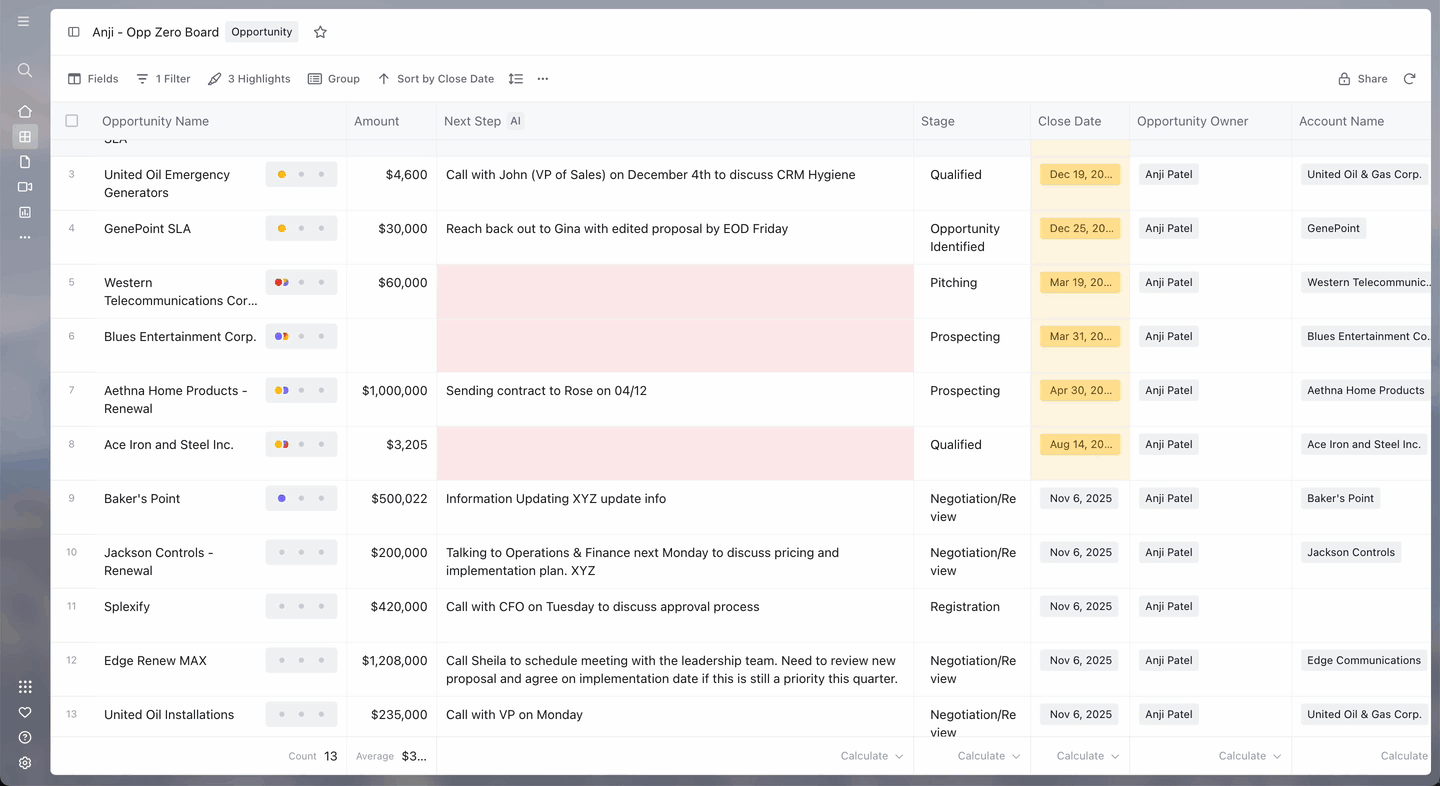Click status dots for Baker's Point

[x=301, y=498]
